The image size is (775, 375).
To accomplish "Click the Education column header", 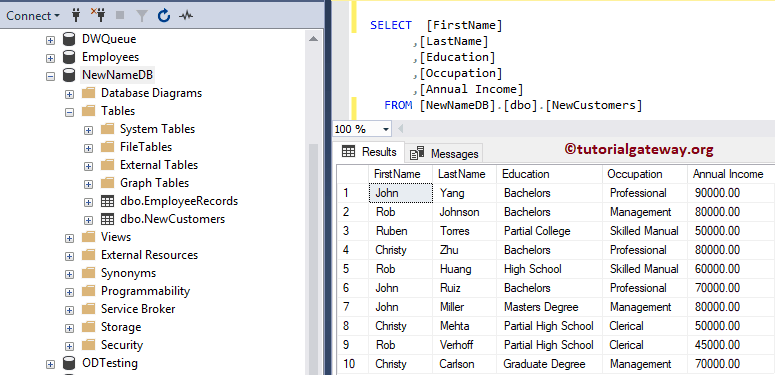I will pyautogui.click(x=550, y=174).
